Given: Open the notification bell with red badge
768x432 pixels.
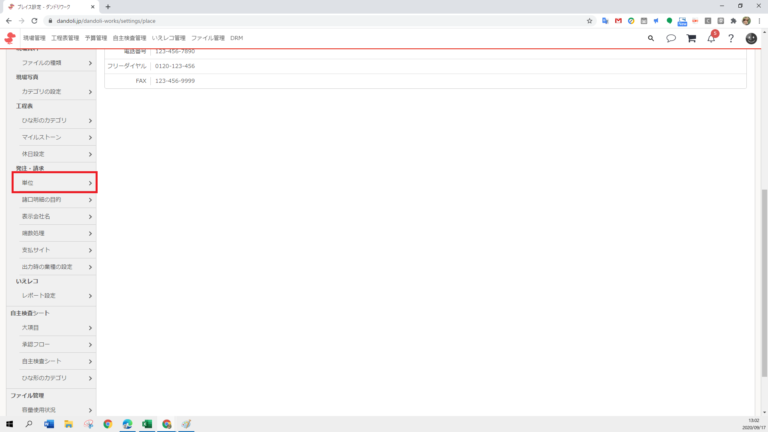Looking at the screenshot, I should (x=712, y=37).
